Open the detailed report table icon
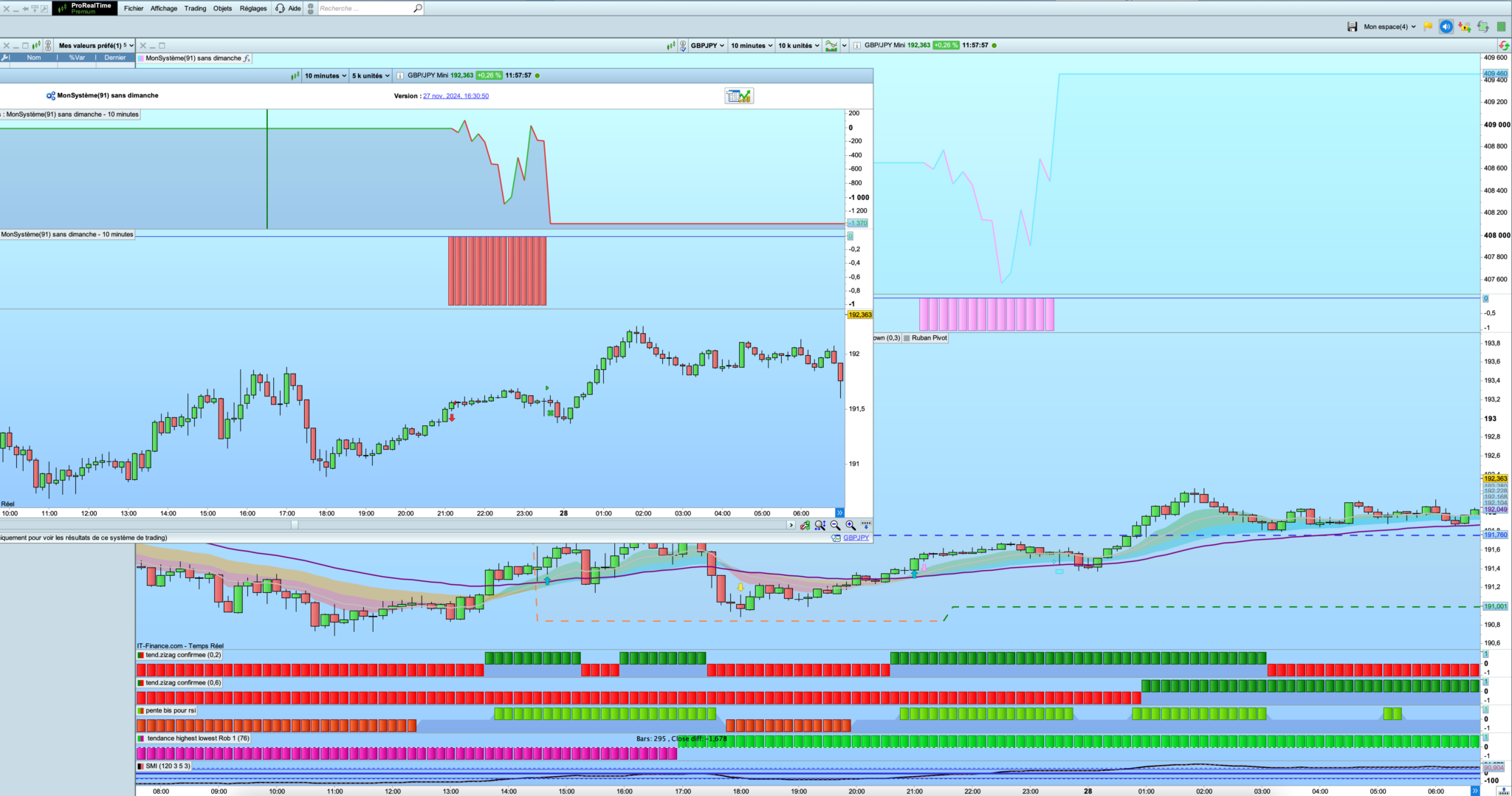The height and width of the screenshot is (796, 1512). click(739, 96)
